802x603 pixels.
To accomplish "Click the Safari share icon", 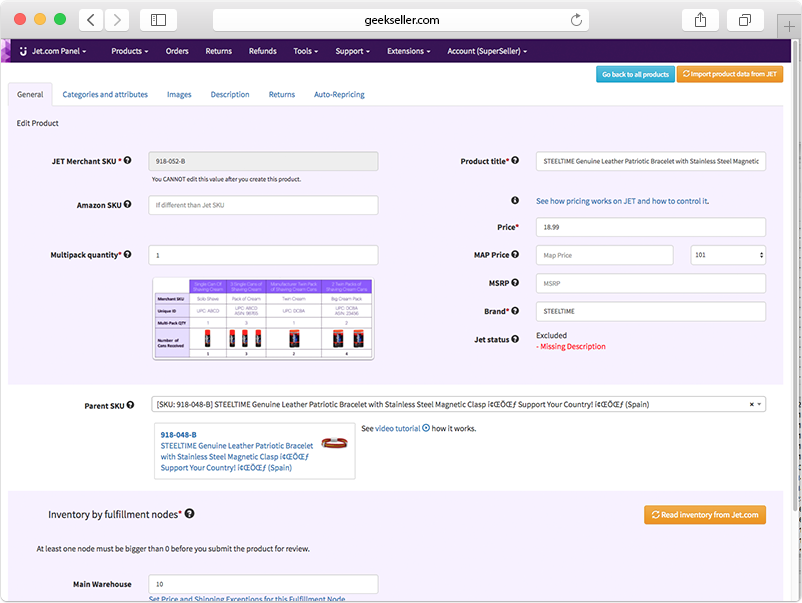I will (699, 19).
